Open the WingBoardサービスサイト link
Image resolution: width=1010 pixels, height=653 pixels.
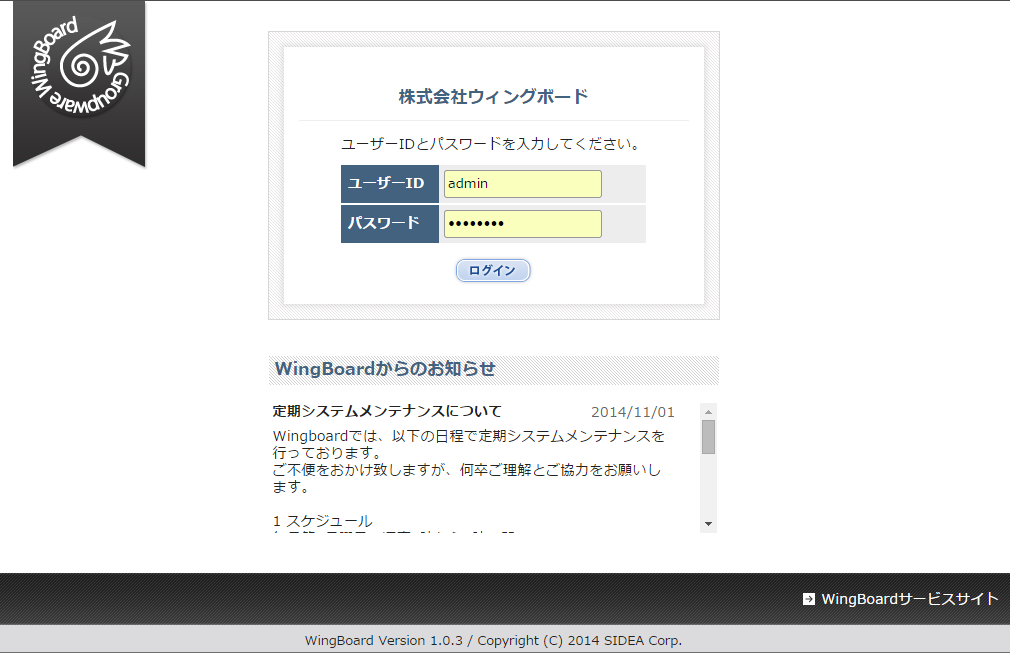point(910,599)
